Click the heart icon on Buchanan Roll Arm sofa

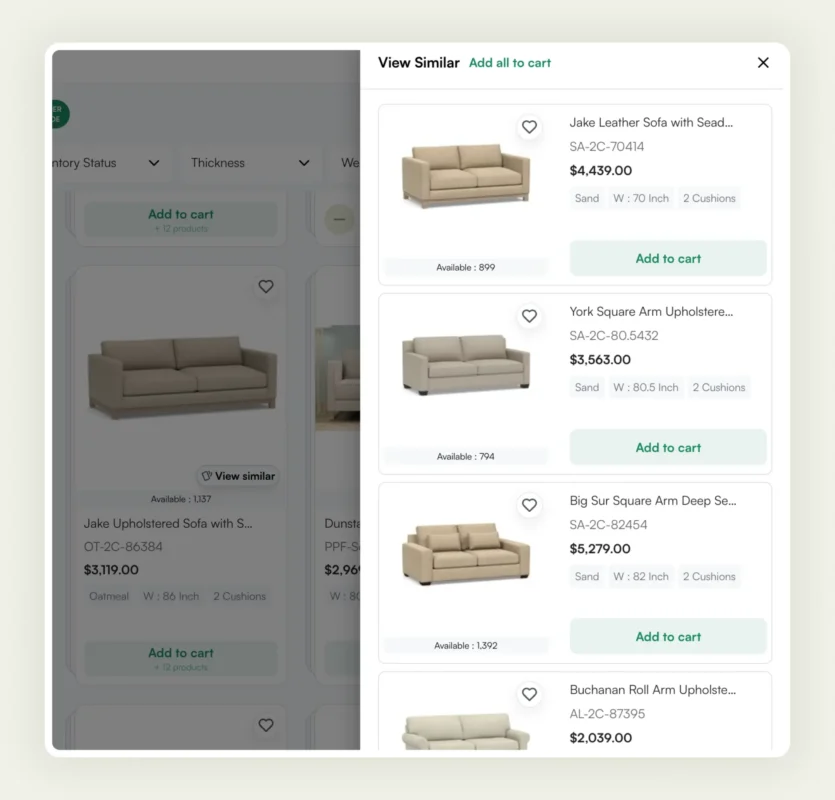(x=530, y=694)
